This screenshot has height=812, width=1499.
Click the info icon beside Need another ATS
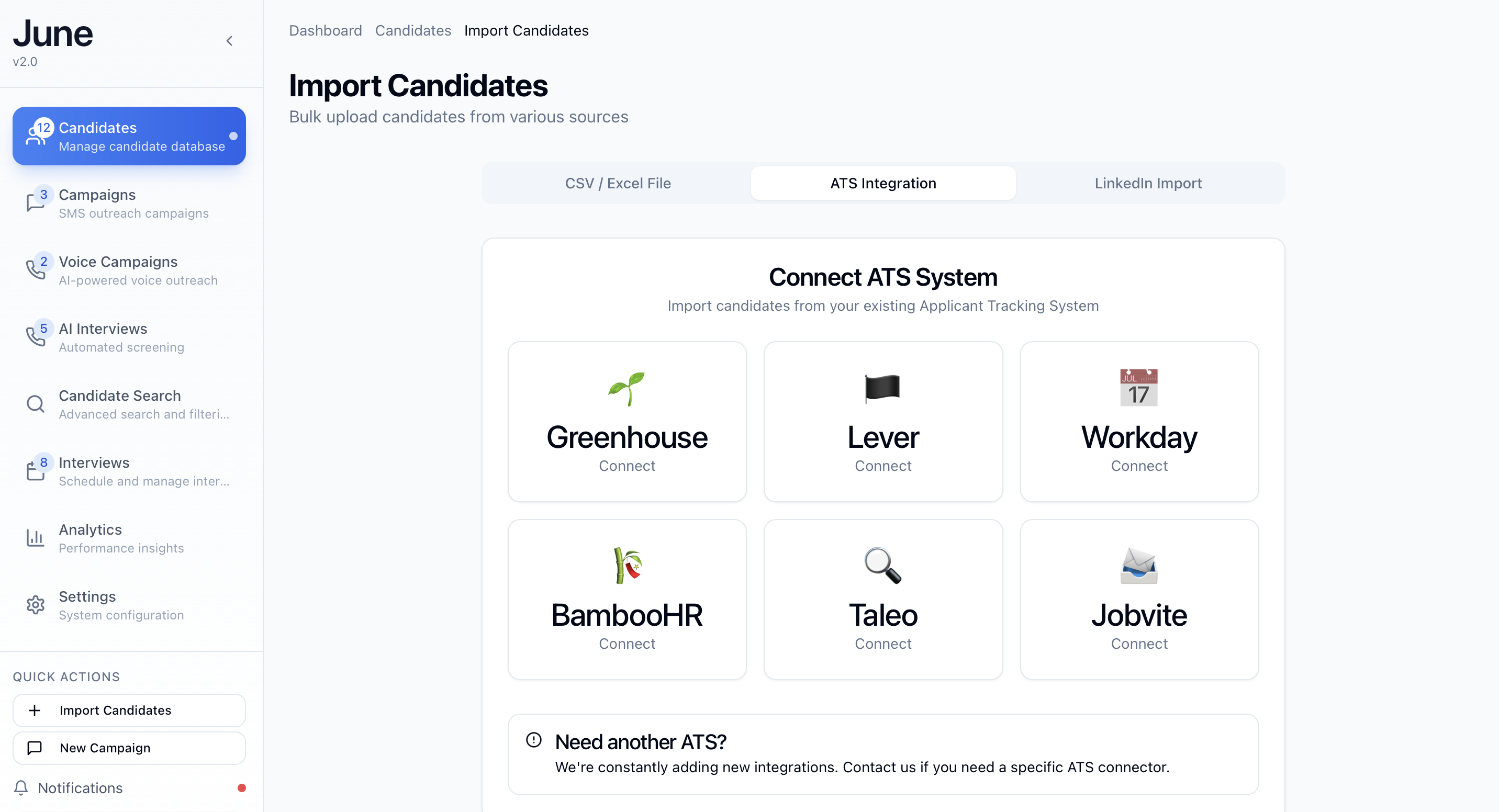534,740
